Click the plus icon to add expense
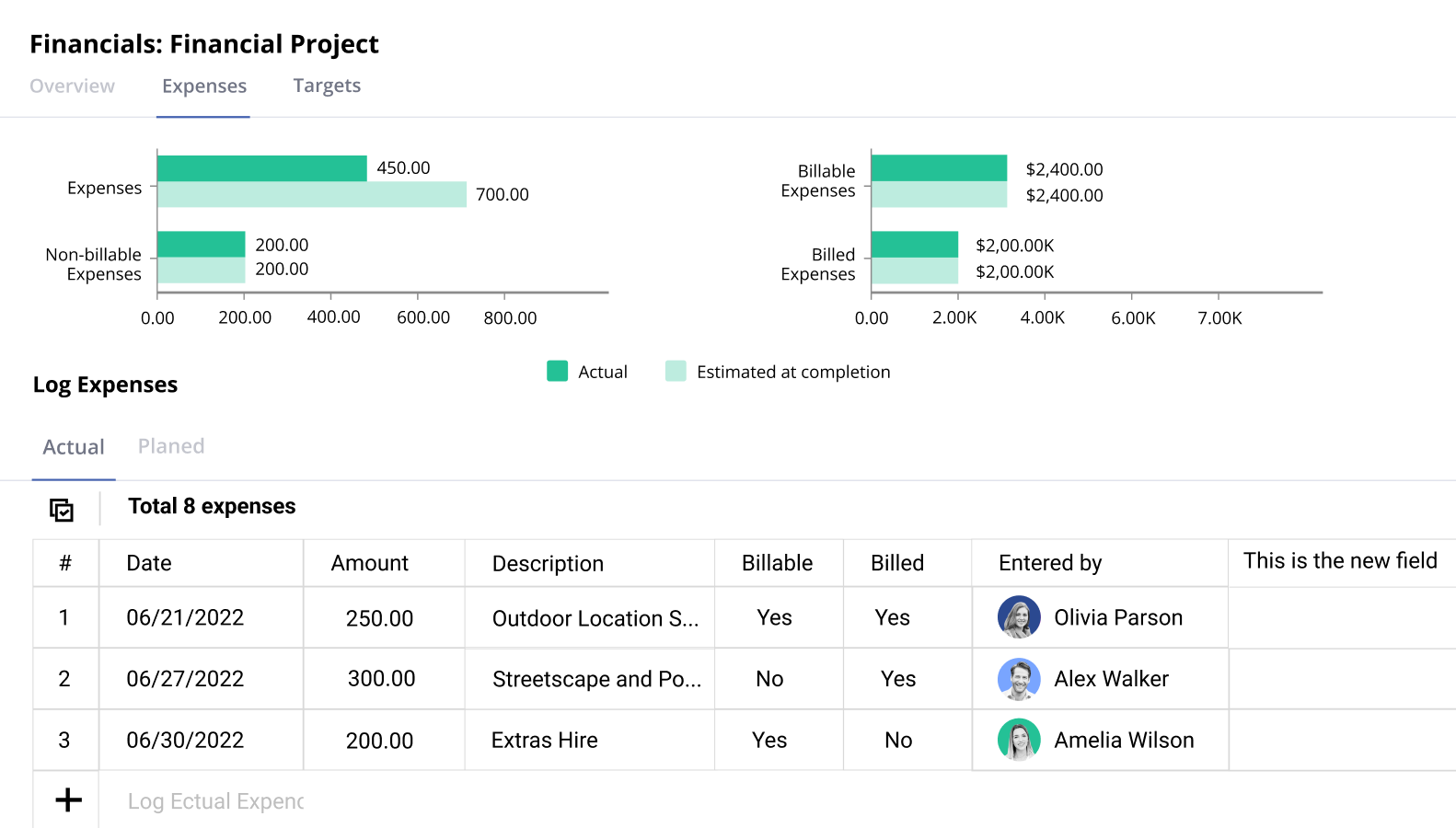Viewport: 1456px width, 828px height. click(68, 800)
